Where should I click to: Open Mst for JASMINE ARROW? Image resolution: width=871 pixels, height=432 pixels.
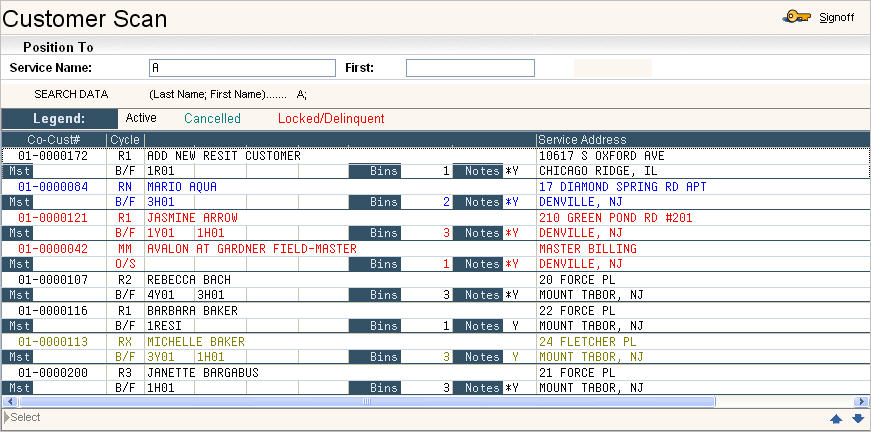[17, 233]
